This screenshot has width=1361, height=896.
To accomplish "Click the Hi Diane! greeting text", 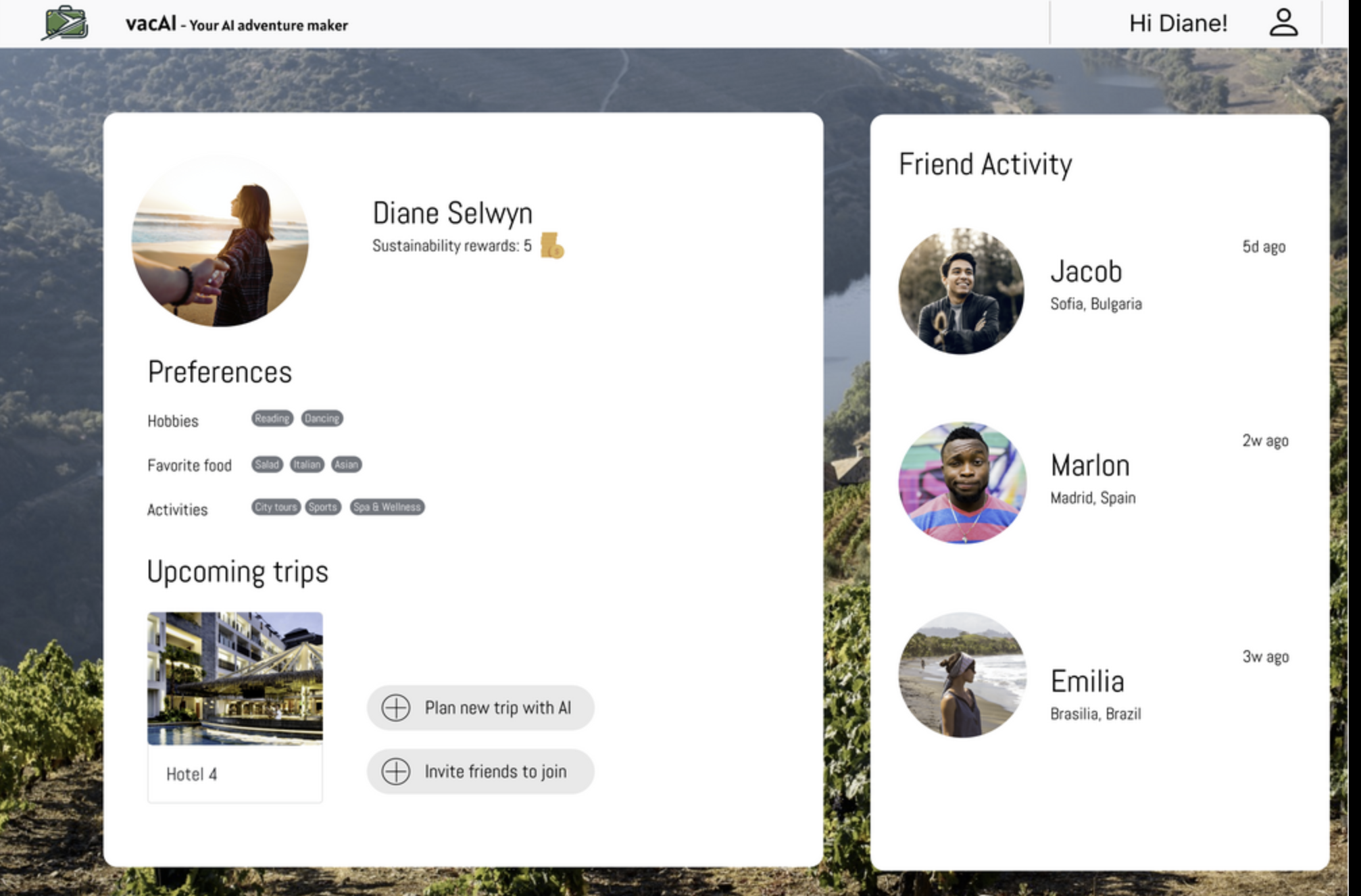I will (x=1178, y=24).
